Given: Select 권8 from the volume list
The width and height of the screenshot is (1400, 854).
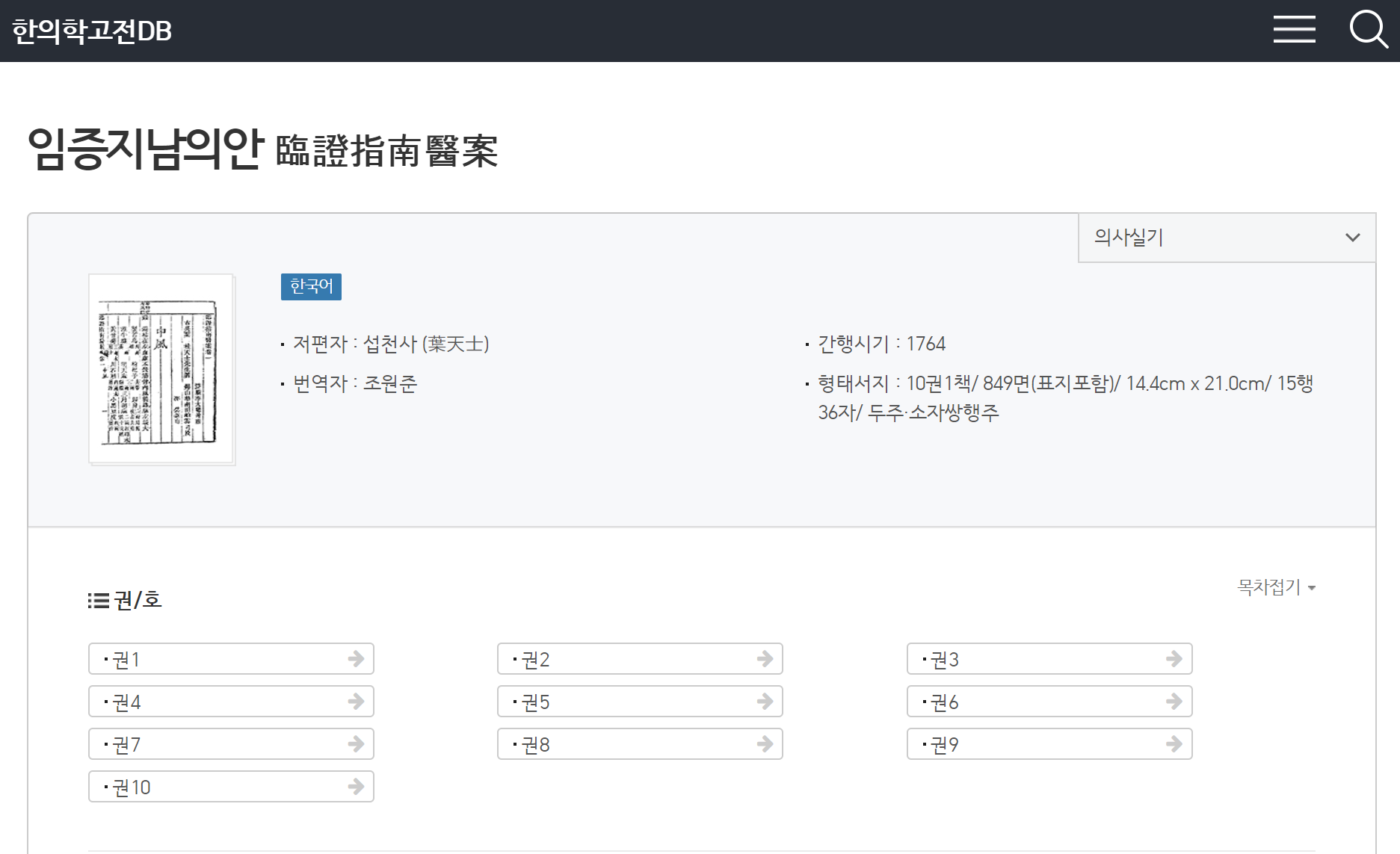Looking at the screenshot, I should click(535, 743).
